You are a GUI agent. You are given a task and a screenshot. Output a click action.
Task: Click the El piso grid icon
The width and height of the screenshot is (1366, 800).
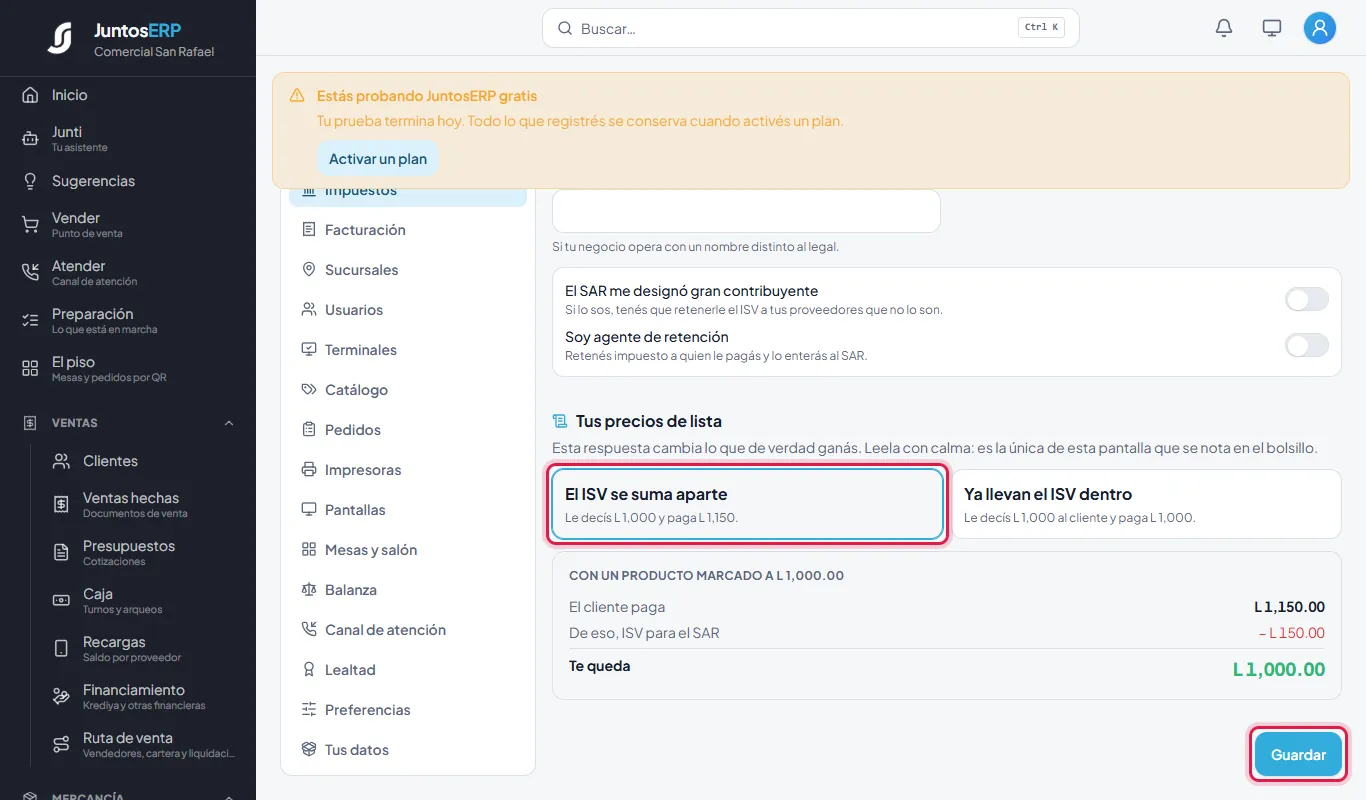coord(30,369)
